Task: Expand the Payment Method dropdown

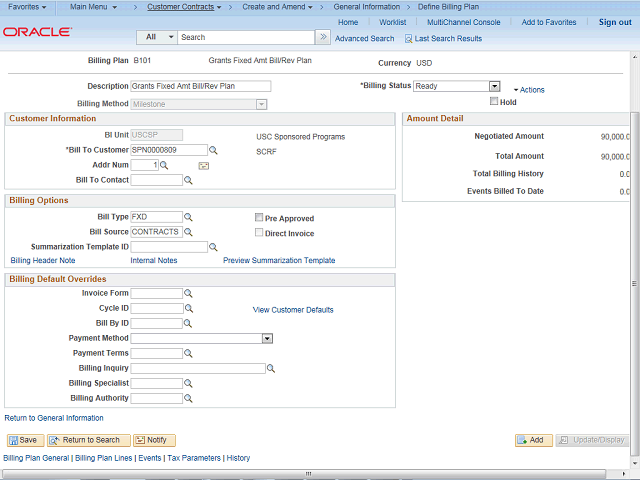Action: click(x=267, y=338)
